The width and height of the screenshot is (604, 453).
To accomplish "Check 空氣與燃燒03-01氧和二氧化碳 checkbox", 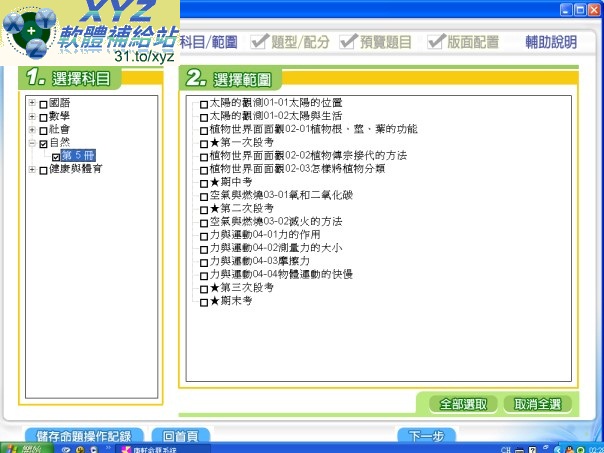I will (204, 197).
